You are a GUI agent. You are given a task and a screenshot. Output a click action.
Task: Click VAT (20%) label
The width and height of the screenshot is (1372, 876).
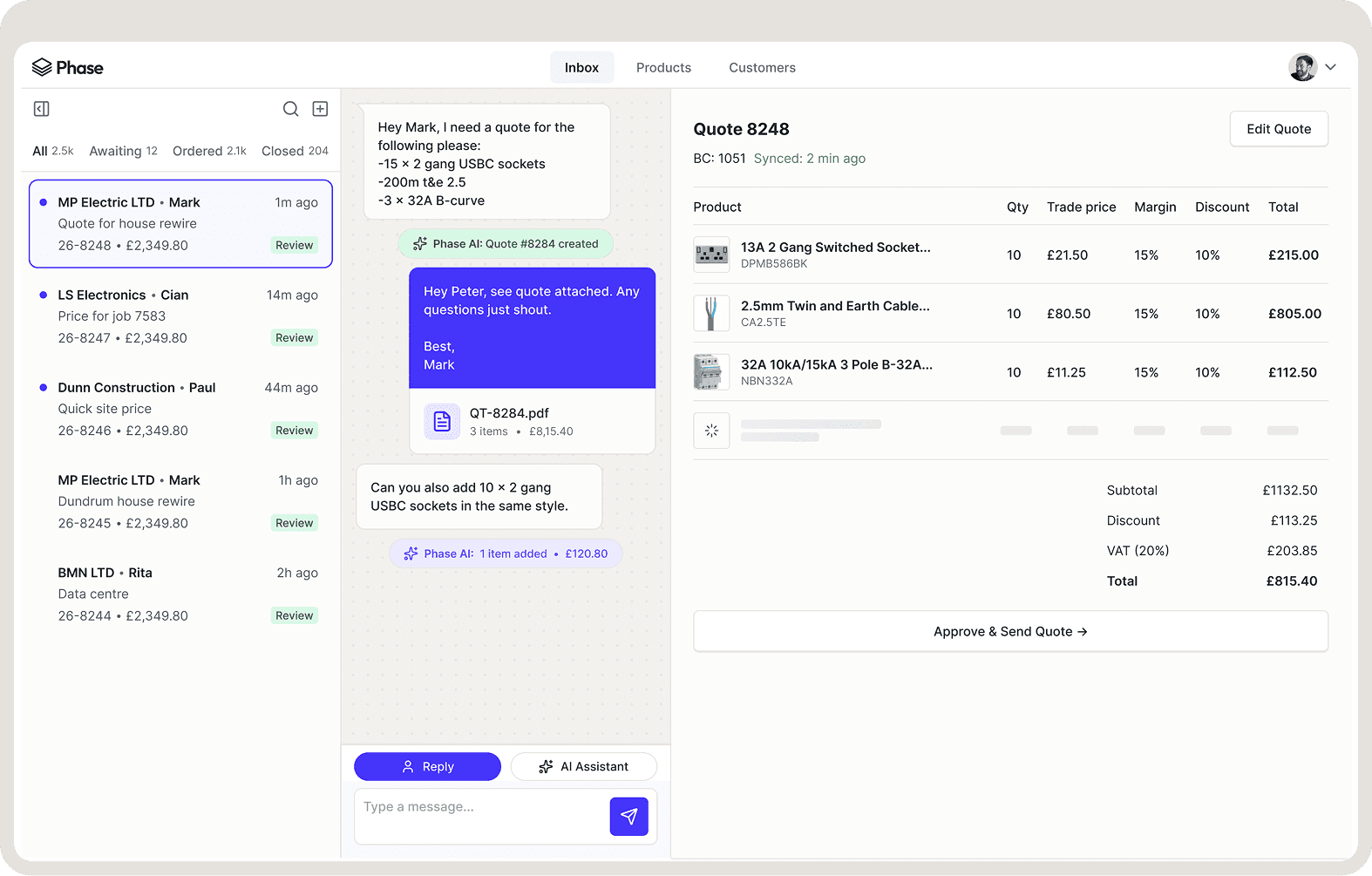click(1138, 551)
